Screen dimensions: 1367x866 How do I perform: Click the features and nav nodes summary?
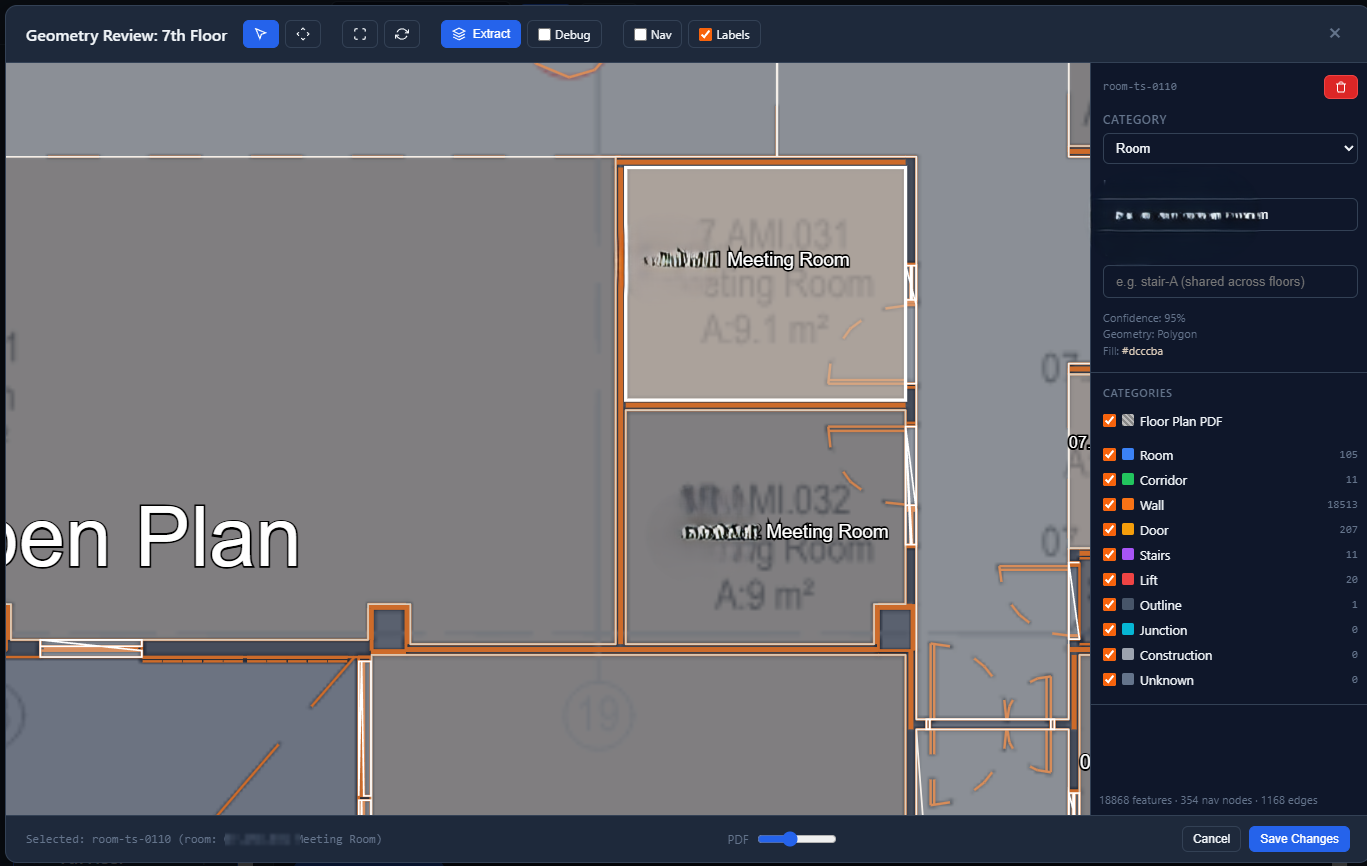[x=1208, y=800]
